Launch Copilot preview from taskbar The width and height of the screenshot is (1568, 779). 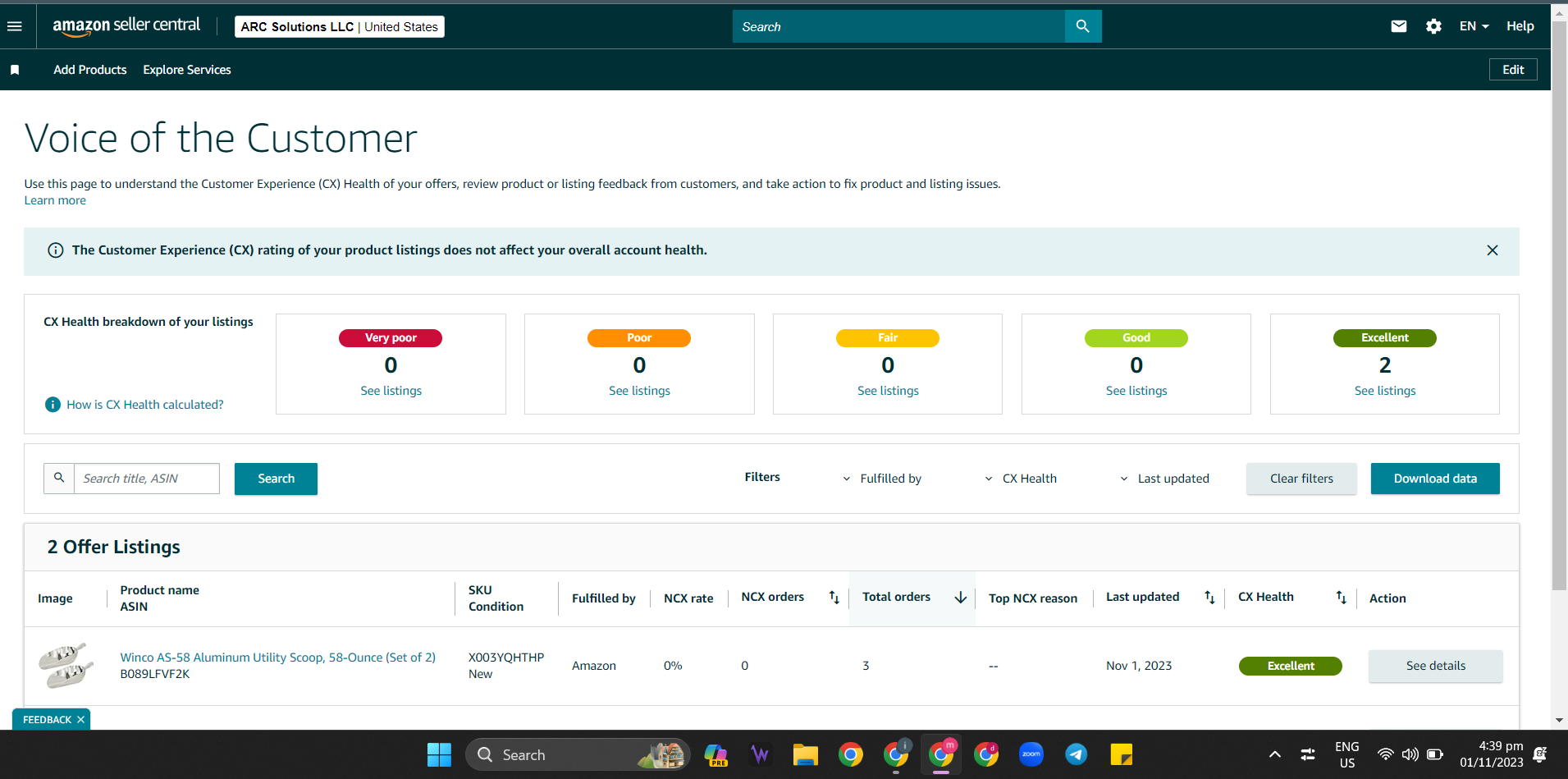coord(715,754)
